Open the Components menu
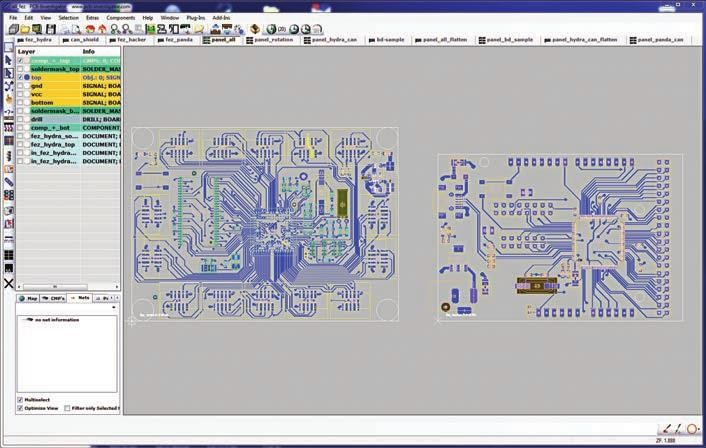Viewport: 706px width, 448px height. 121,18
